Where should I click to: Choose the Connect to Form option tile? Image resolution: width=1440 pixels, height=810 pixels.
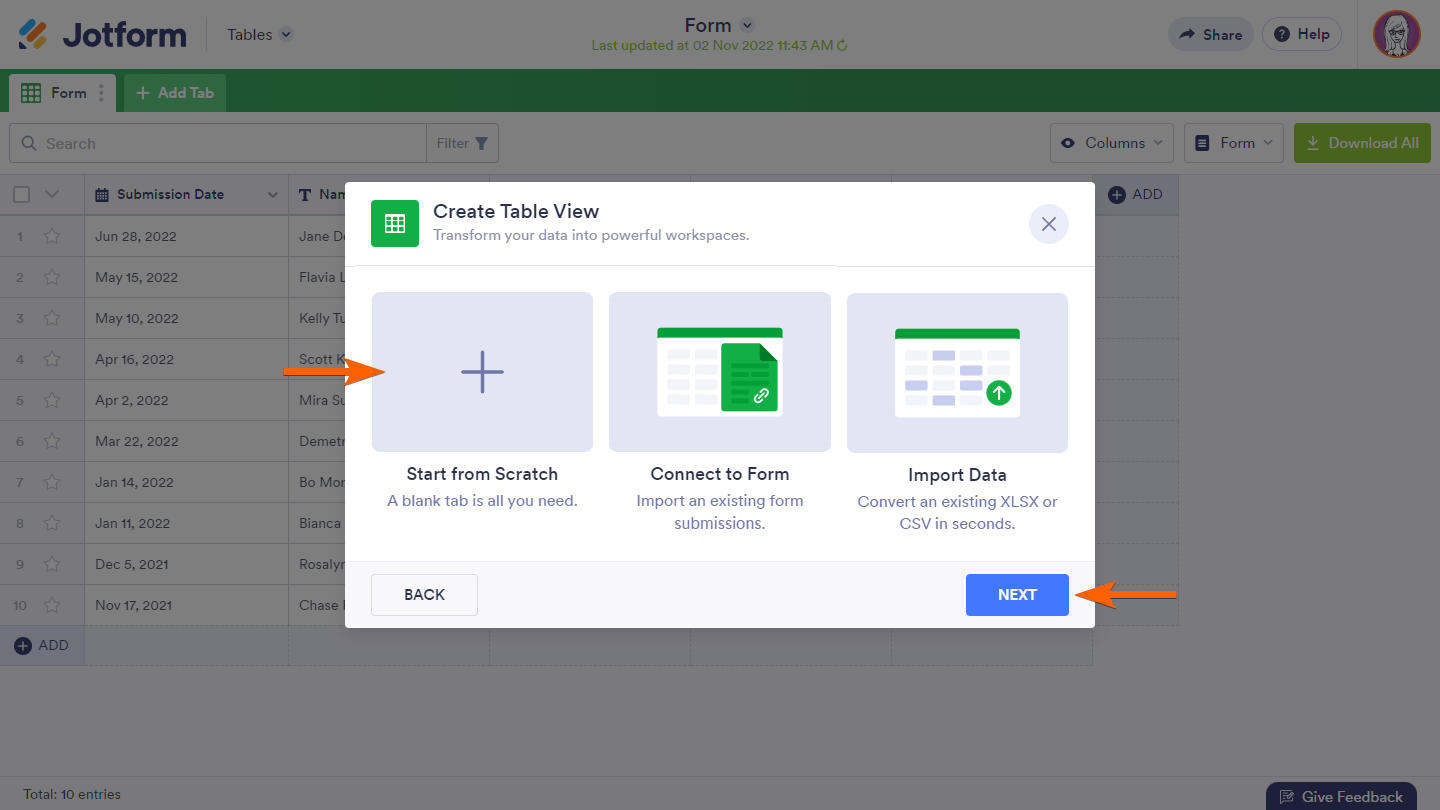click(720, 372)
